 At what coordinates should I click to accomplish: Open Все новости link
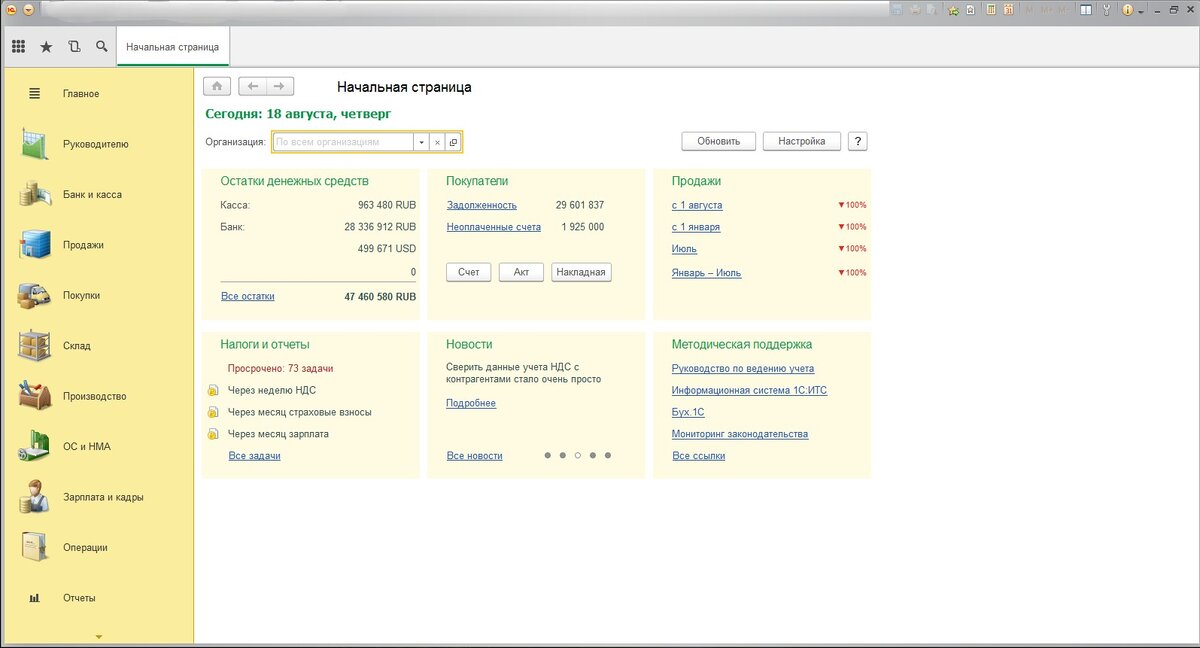[475, 456]
